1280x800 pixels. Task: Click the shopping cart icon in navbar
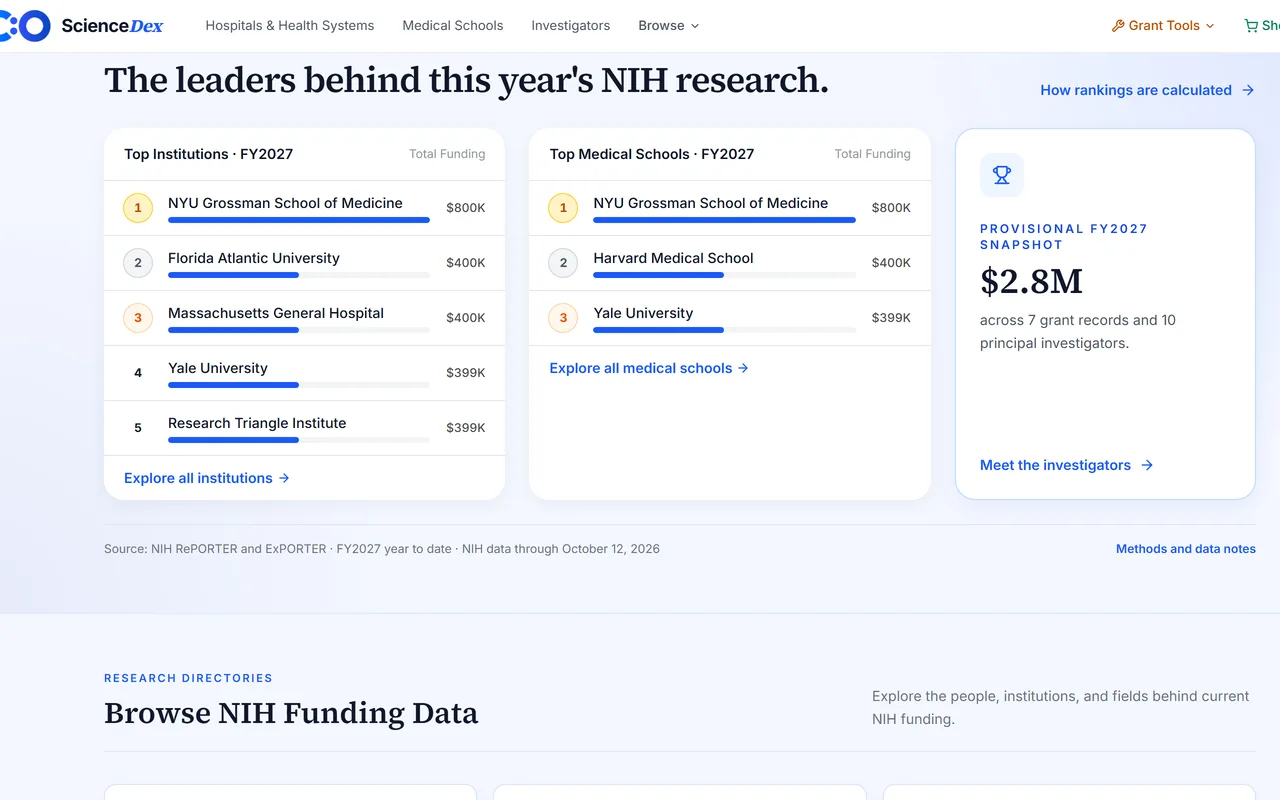1250,26
